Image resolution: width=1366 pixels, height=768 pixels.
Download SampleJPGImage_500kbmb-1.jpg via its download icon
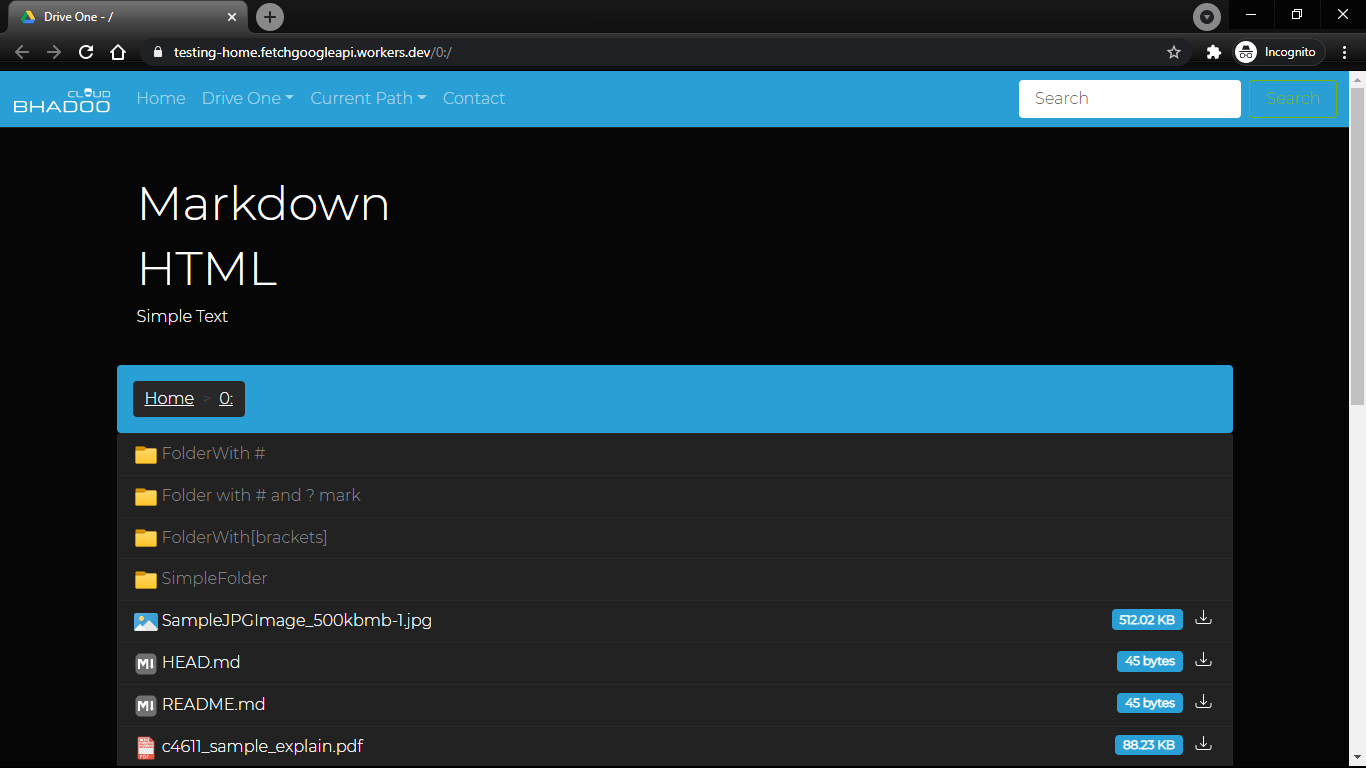(x=1203, y=618)
